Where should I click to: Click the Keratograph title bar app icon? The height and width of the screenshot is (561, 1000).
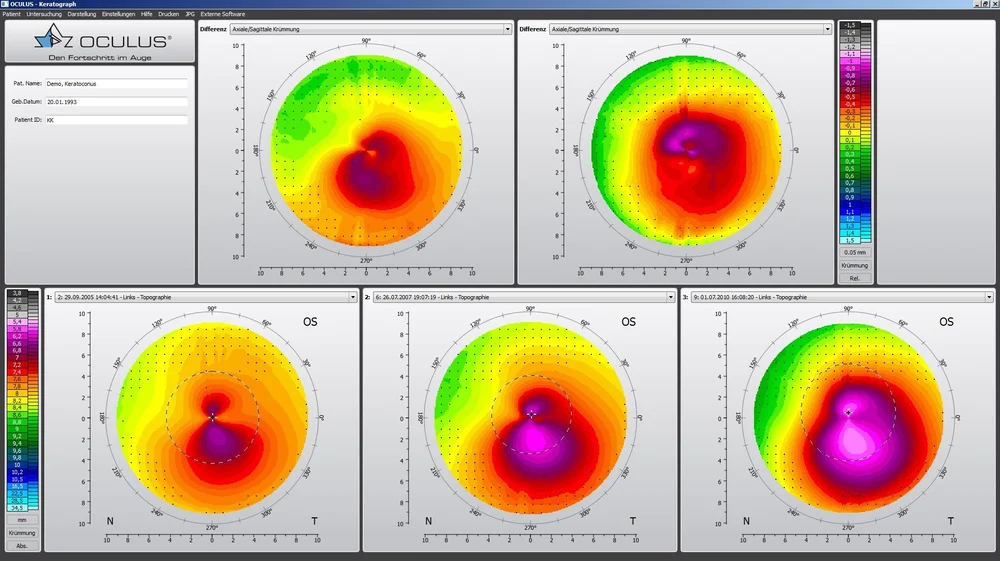pos(4,4)
